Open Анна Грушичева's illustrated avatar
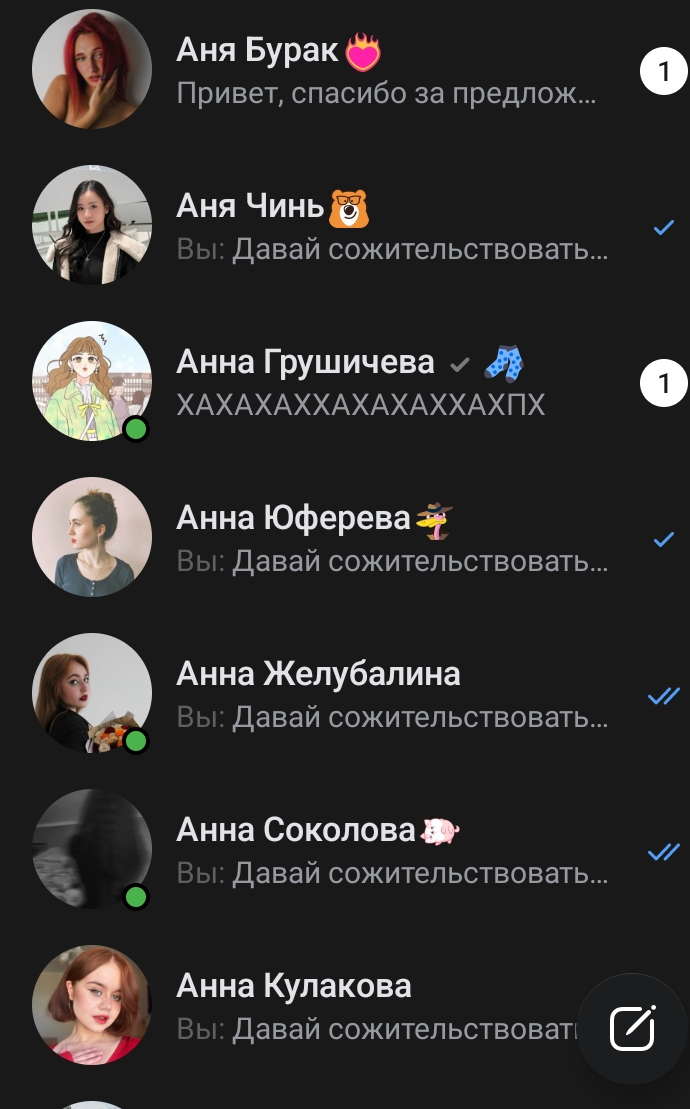Image resolution: width=690 pixels, height=1109 pixels. coord(92,381)
